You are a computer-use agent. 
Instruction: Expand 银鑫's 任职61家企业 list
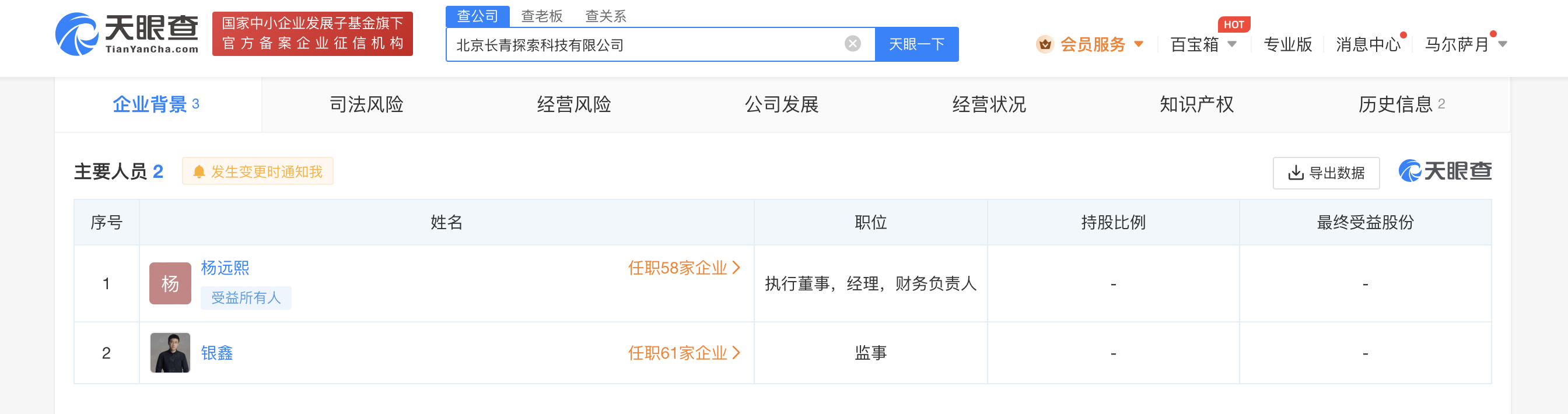tap(684, 353)
